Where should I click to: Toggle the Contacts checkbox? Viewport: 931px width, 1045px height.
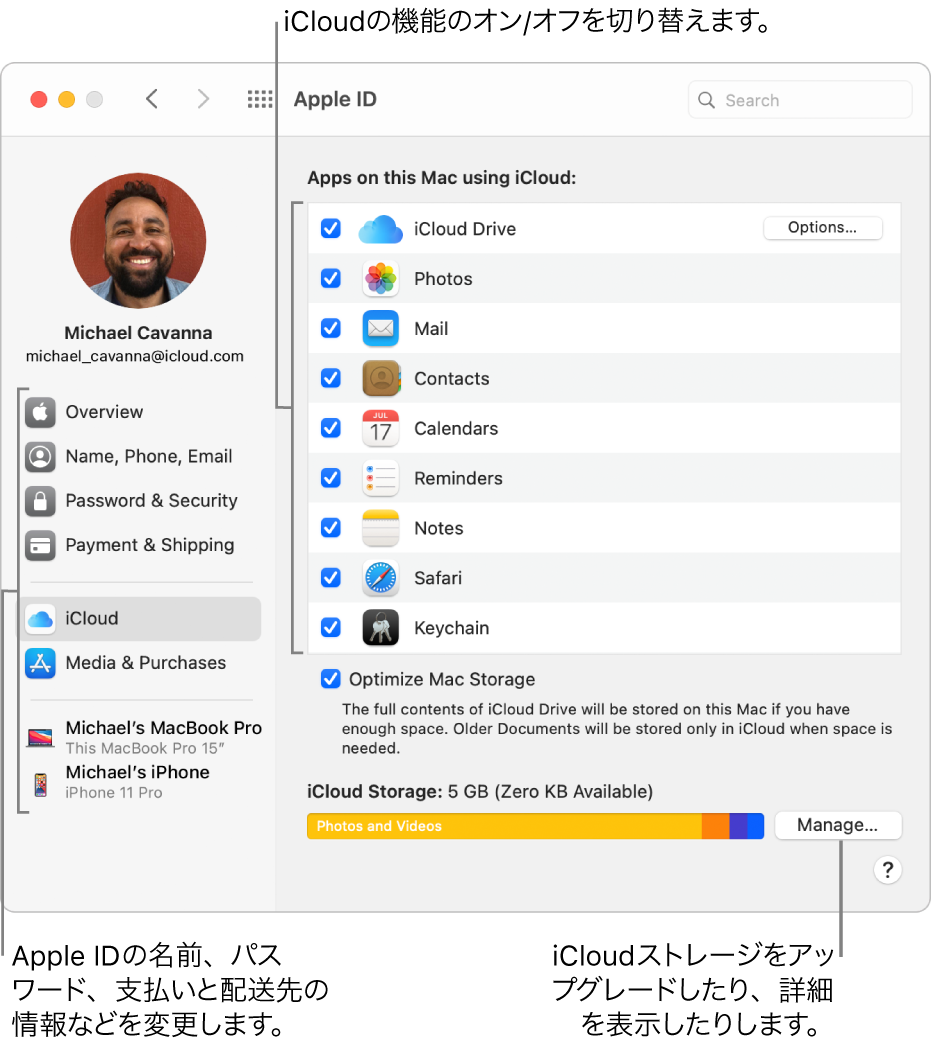(331, 378)
